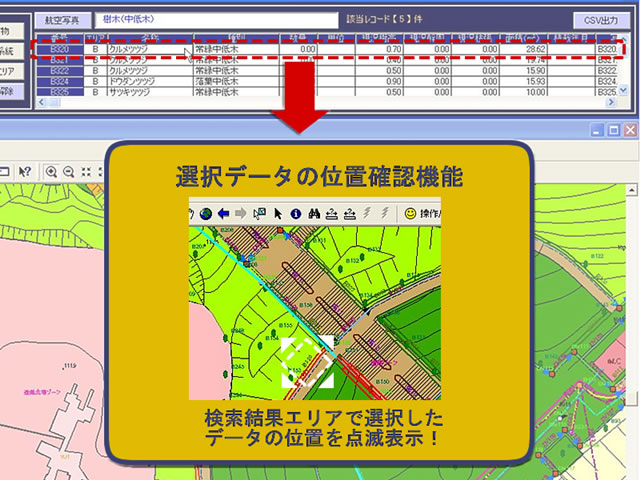The height and width of the screenshot is (480, 640).
Task: Select the black arrow pointer tool
Action: pyautogui.click(x=279, y=213)
